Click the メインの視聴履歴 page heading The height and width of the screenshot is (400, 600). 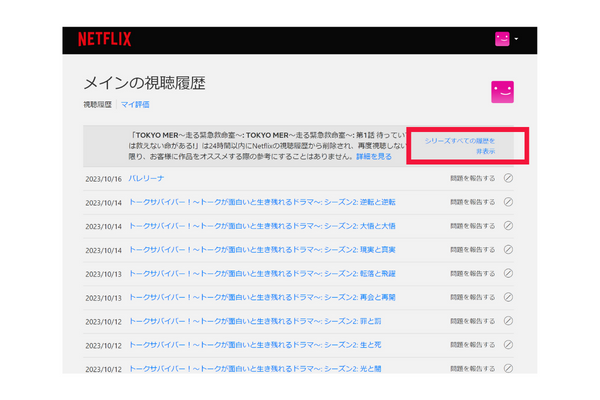tap(145, 83)
